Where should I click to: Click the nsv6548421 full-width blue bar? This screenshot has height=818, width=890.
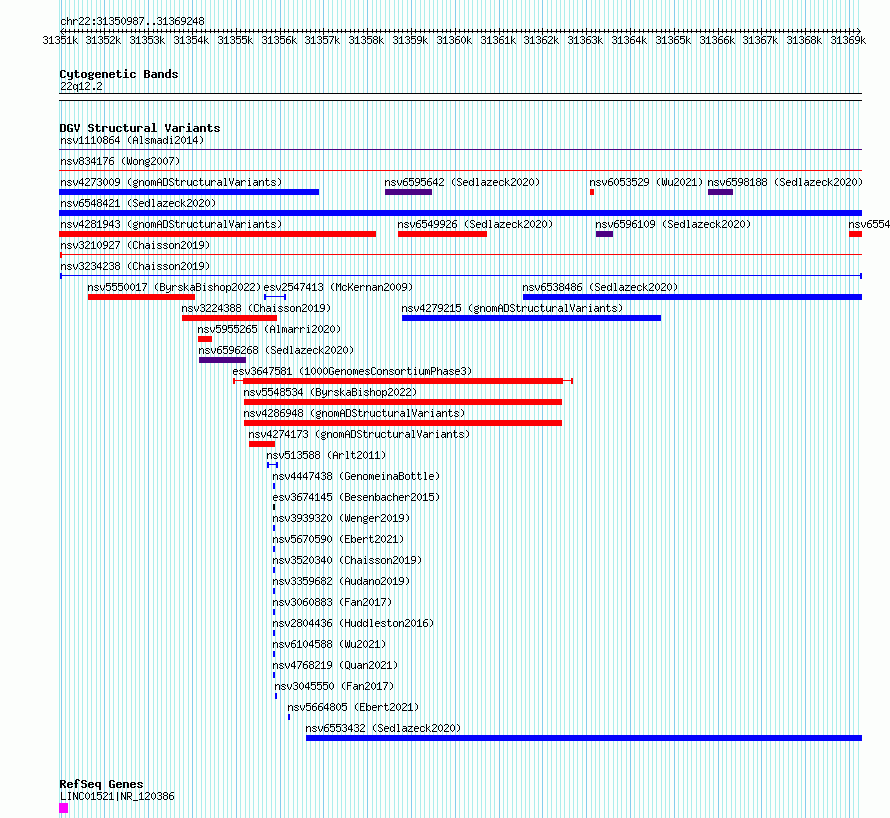coord(460,213)
